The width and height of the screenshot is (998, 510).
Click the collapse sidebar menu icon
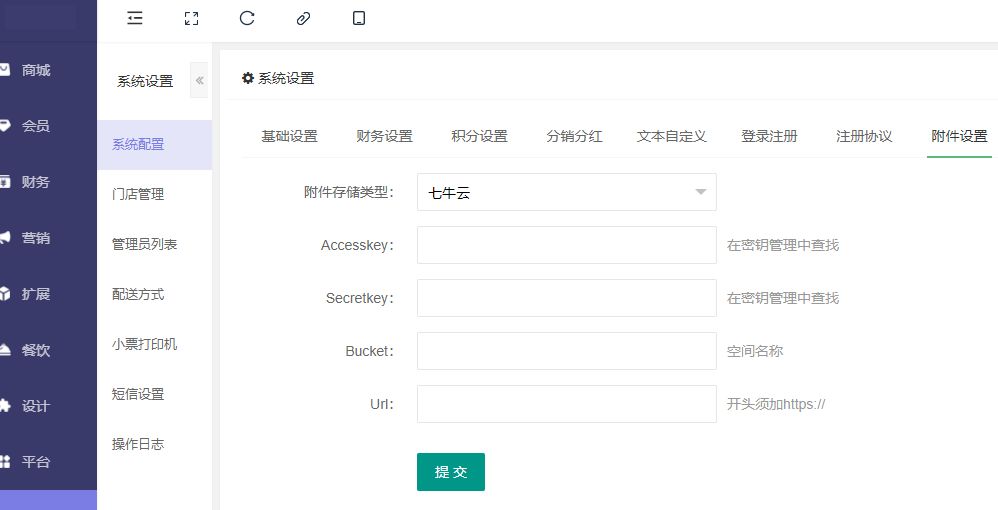135,18
